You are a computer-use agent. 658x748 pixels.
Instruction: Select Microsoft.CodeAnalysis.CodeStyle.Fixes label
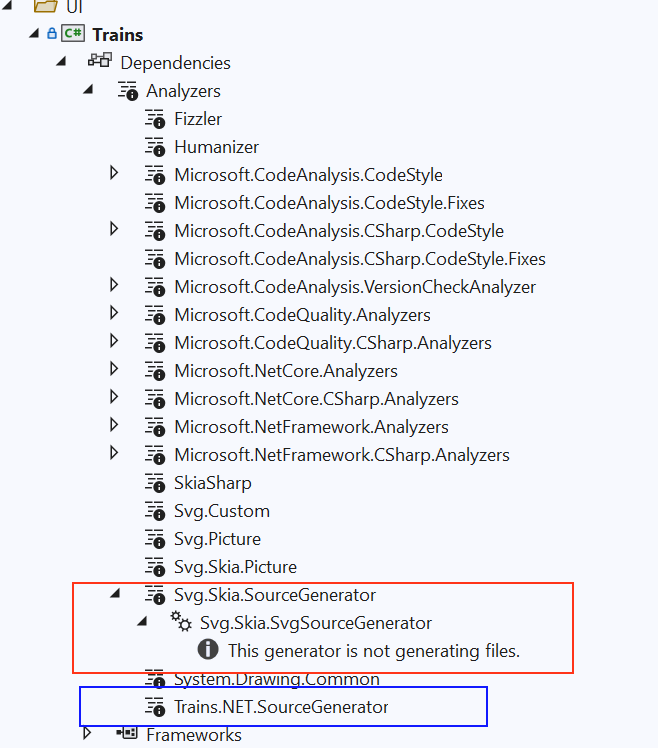[329, 203]
